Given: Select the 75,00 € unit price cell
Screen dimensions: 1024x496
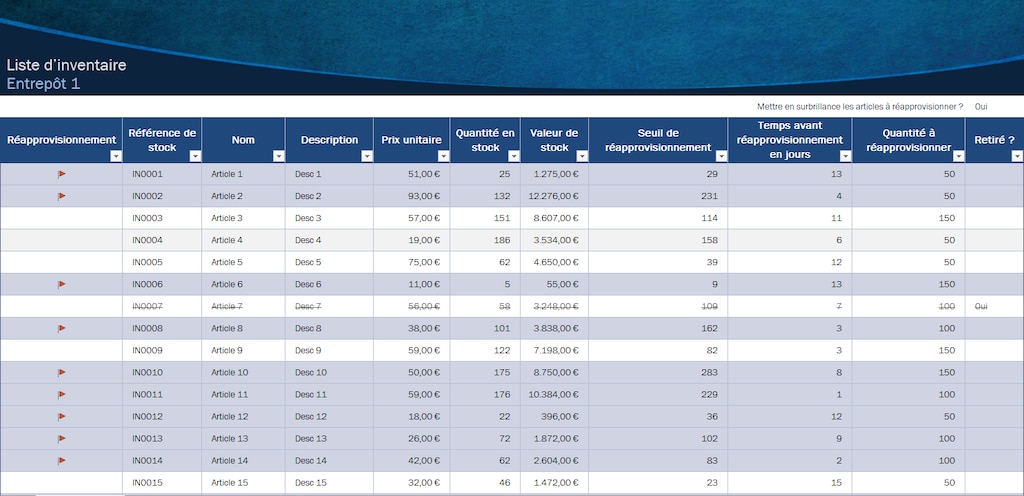Looking at the screenshot, I should [412, 262].
